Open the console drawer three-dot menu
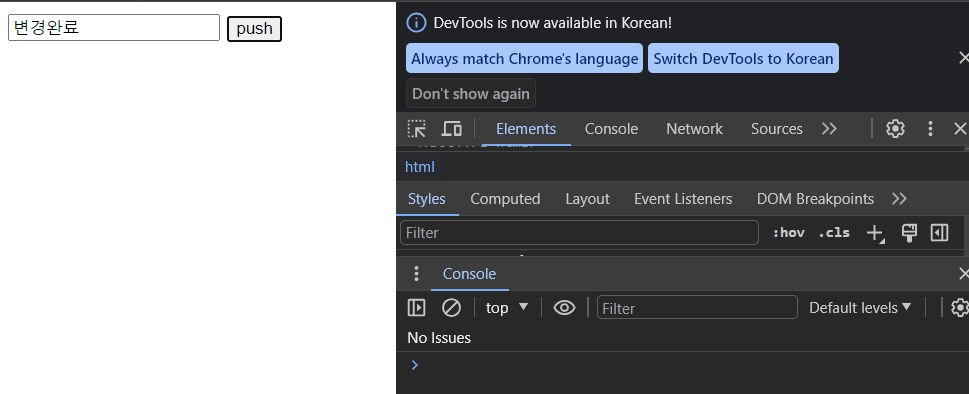The height and width of the screenshot is (394, 969). click(x=417, y=274)
